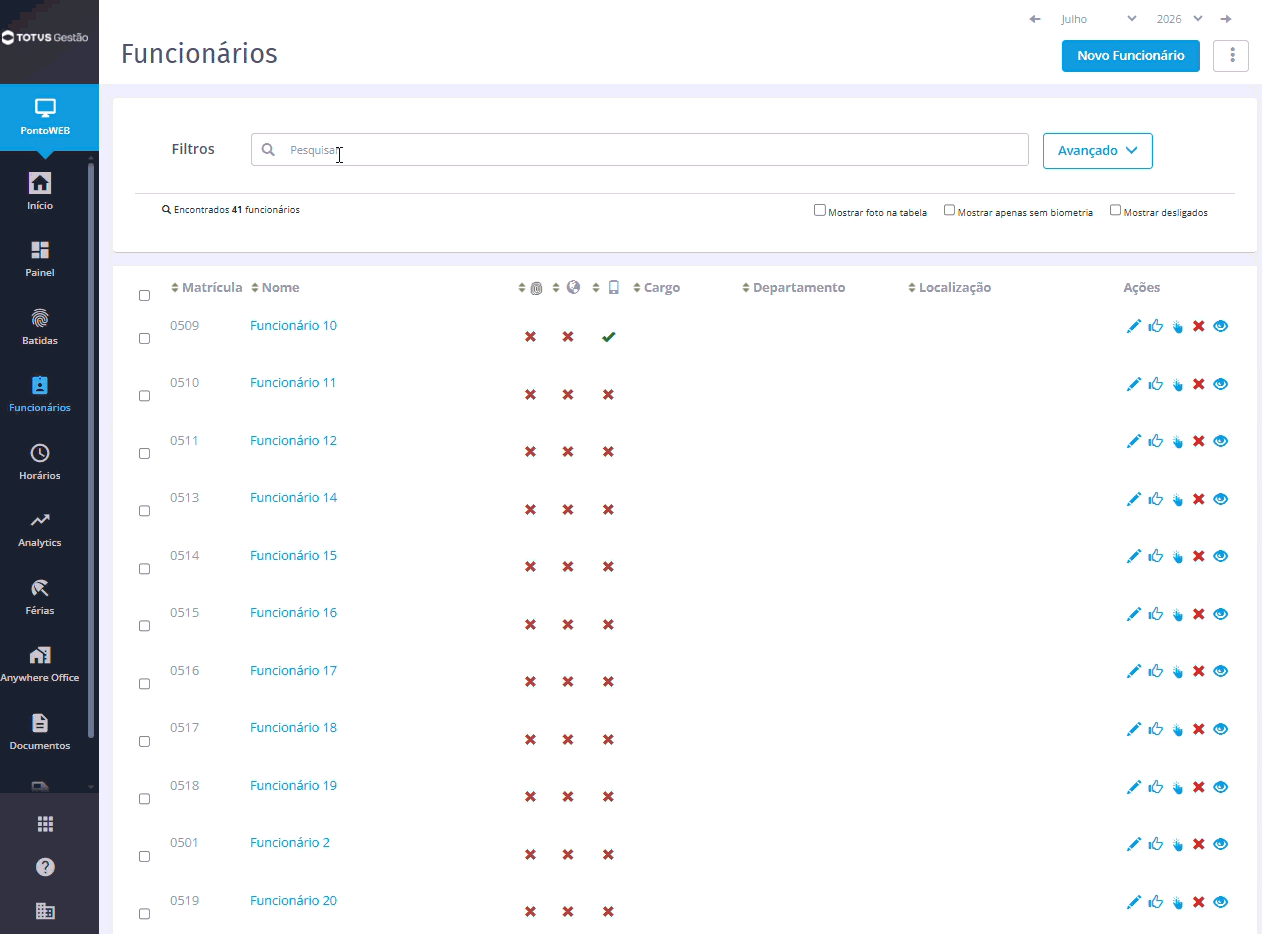The width and height of the screenshot is (1262, 934).
Task: Go to Início in the sidebar
Action: (40, 191)
